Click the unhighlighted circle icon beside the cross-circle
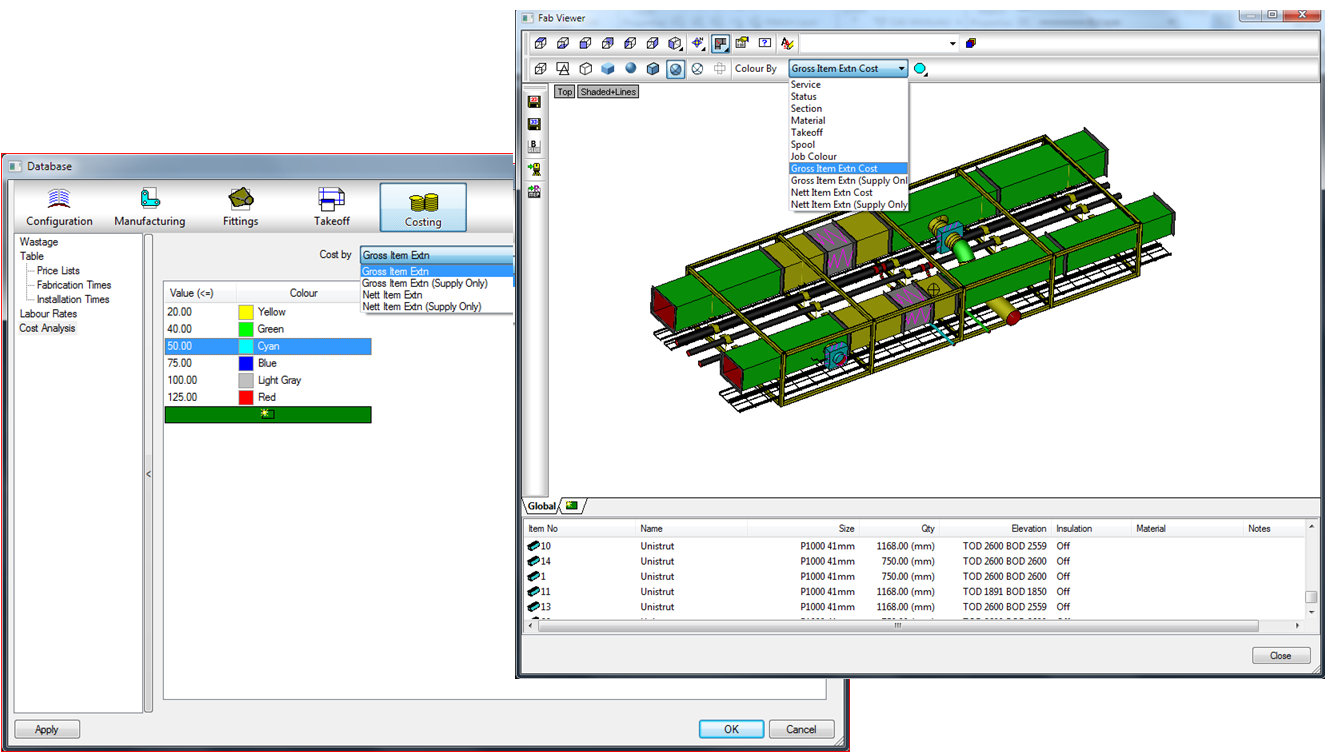 pos(697,69)
